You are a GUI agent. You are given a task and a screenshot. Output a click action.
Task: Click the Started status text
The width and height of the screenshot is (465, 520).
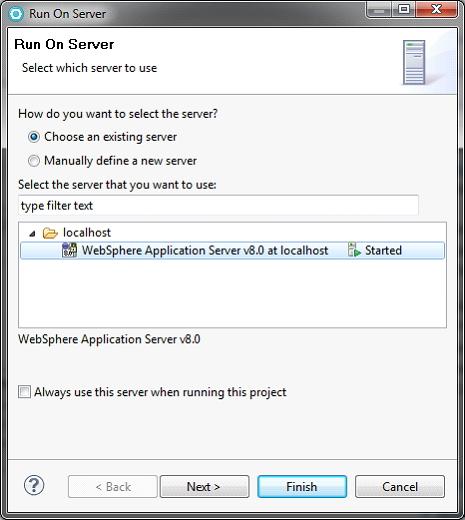[x=383, y=250]
